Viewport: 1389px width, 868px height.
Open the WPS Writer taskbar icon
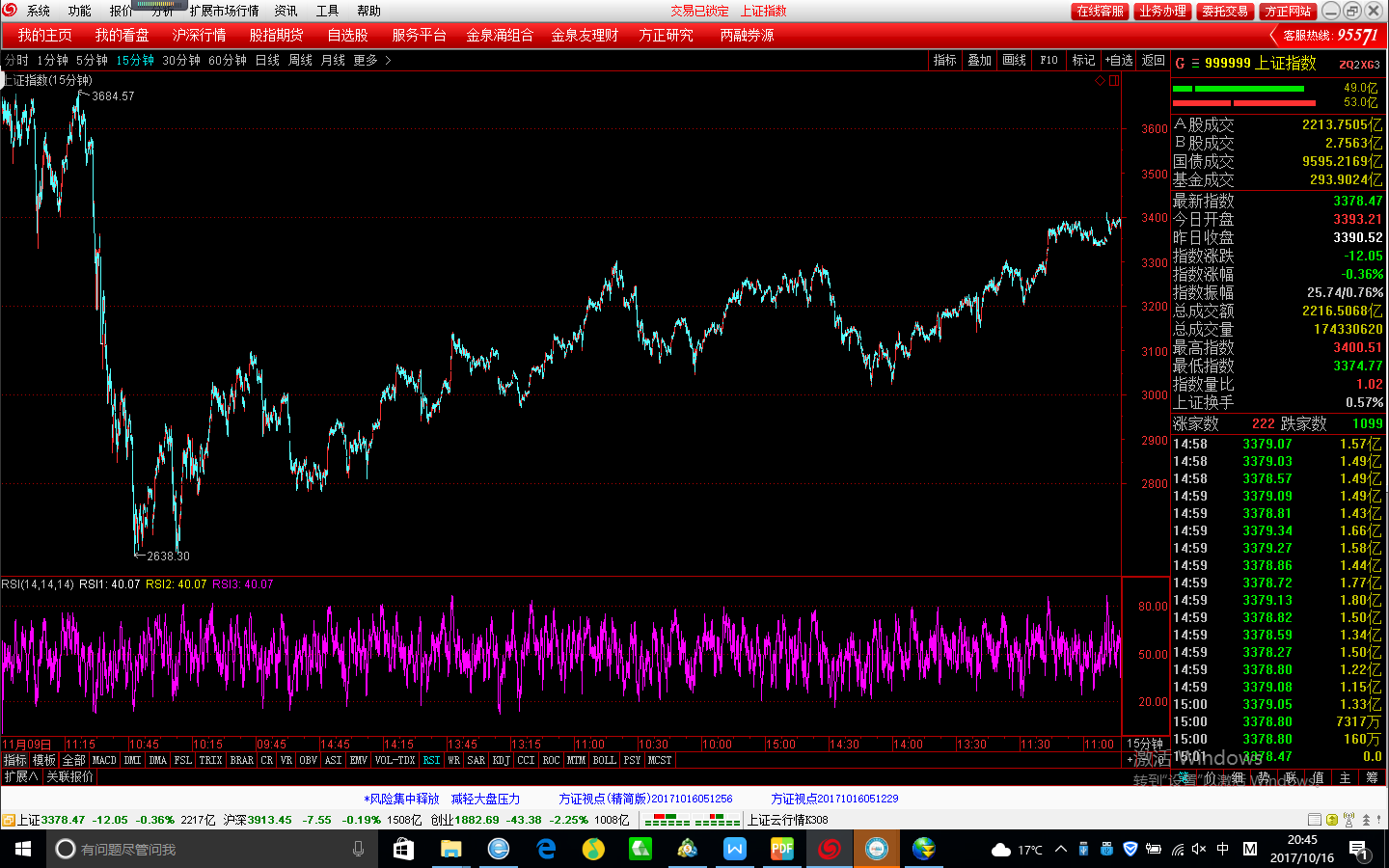pyautogui.click(x=735, y=849)
